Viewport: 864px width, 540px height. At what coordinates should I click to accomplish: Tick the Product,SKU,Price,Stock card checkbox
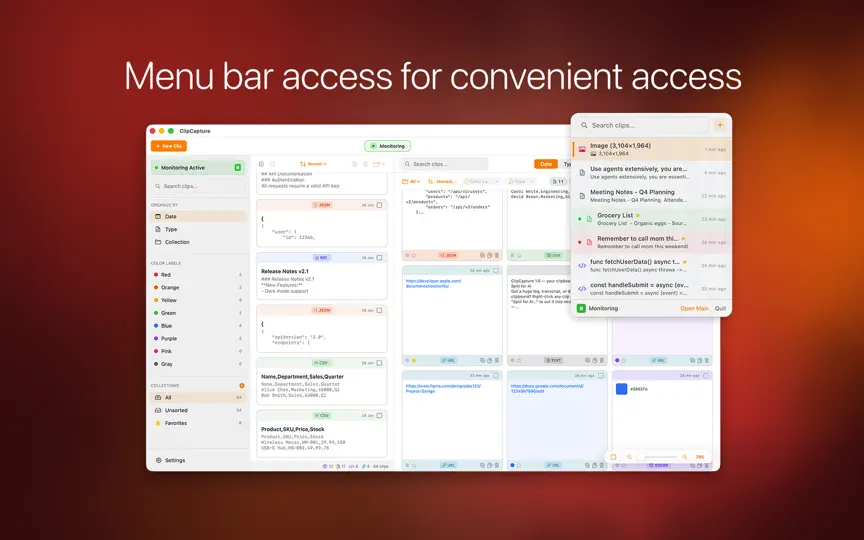pos(379,415)
